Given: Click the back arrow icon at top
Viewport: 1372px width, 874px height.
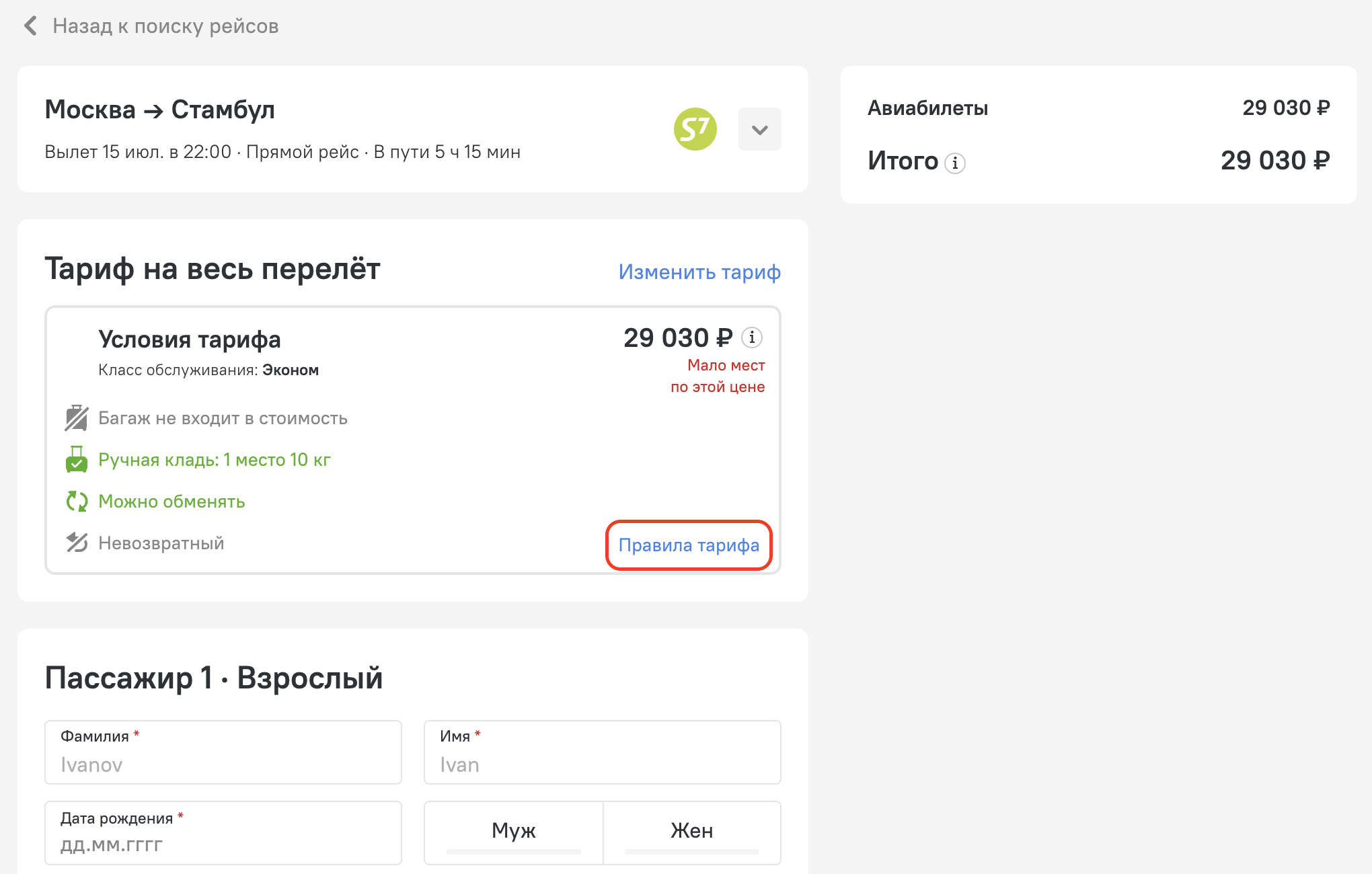Looking at the screenshot, I should pos(30,26).
